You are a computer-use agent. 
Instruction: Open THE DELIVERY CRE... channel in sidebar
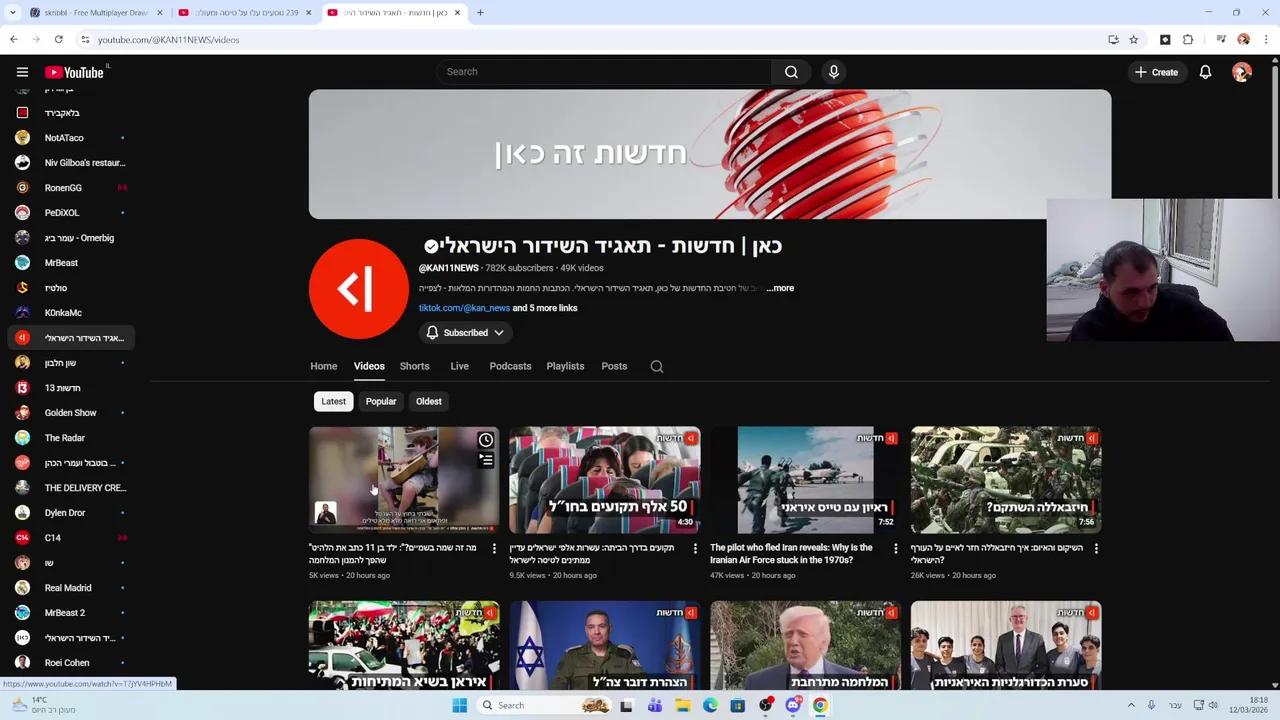[70, 488]
